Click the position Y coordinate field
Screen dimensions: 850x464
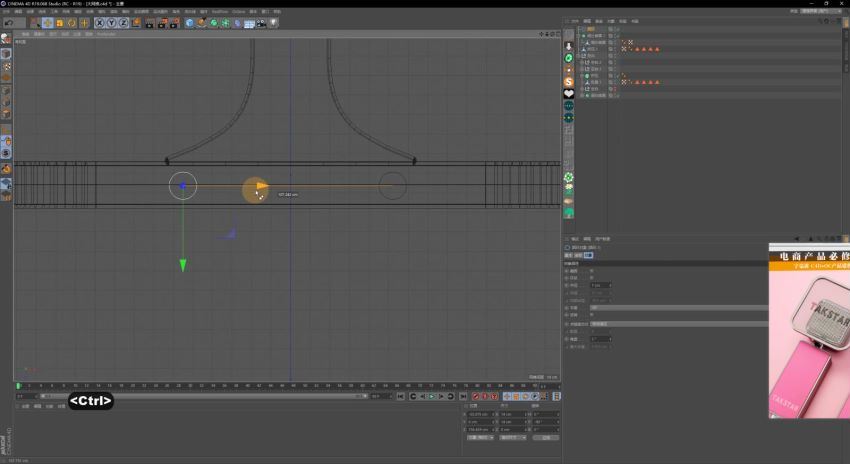tap(481, 422)
